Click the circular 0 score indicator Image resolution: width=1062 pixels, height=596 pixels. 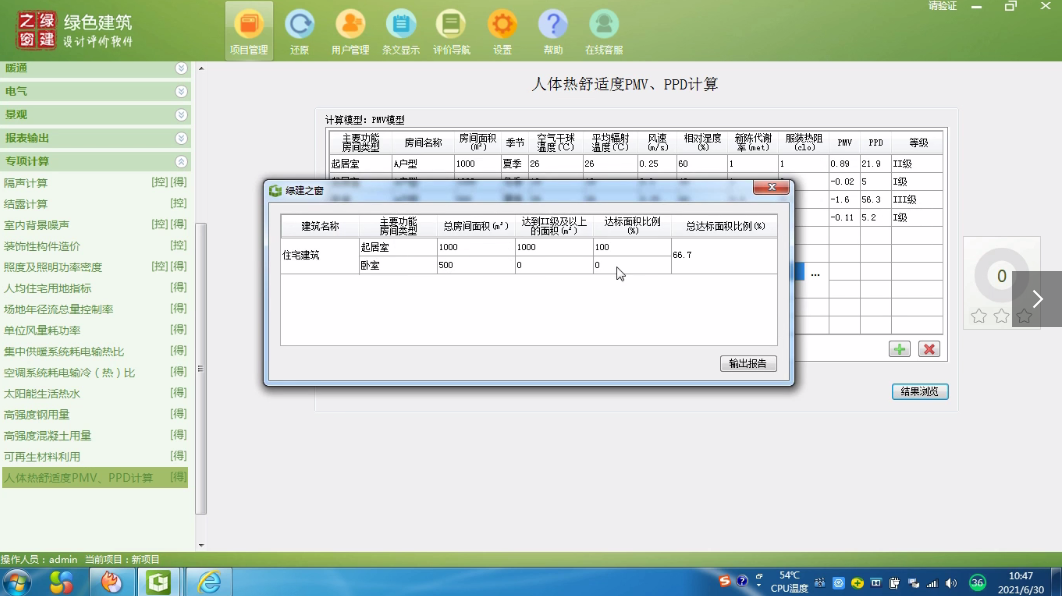click(x=1001, y=276)
